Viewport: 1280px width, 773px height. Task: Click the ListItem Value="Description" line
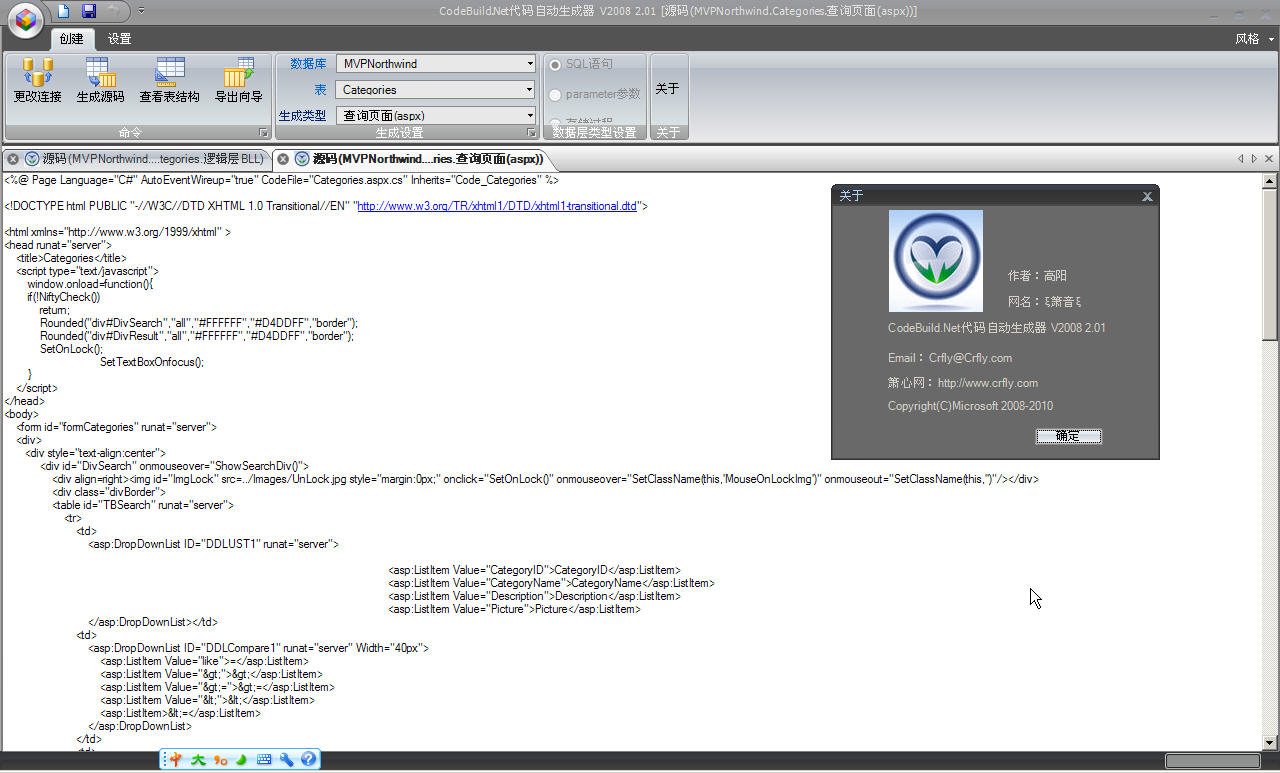[535, 596]
